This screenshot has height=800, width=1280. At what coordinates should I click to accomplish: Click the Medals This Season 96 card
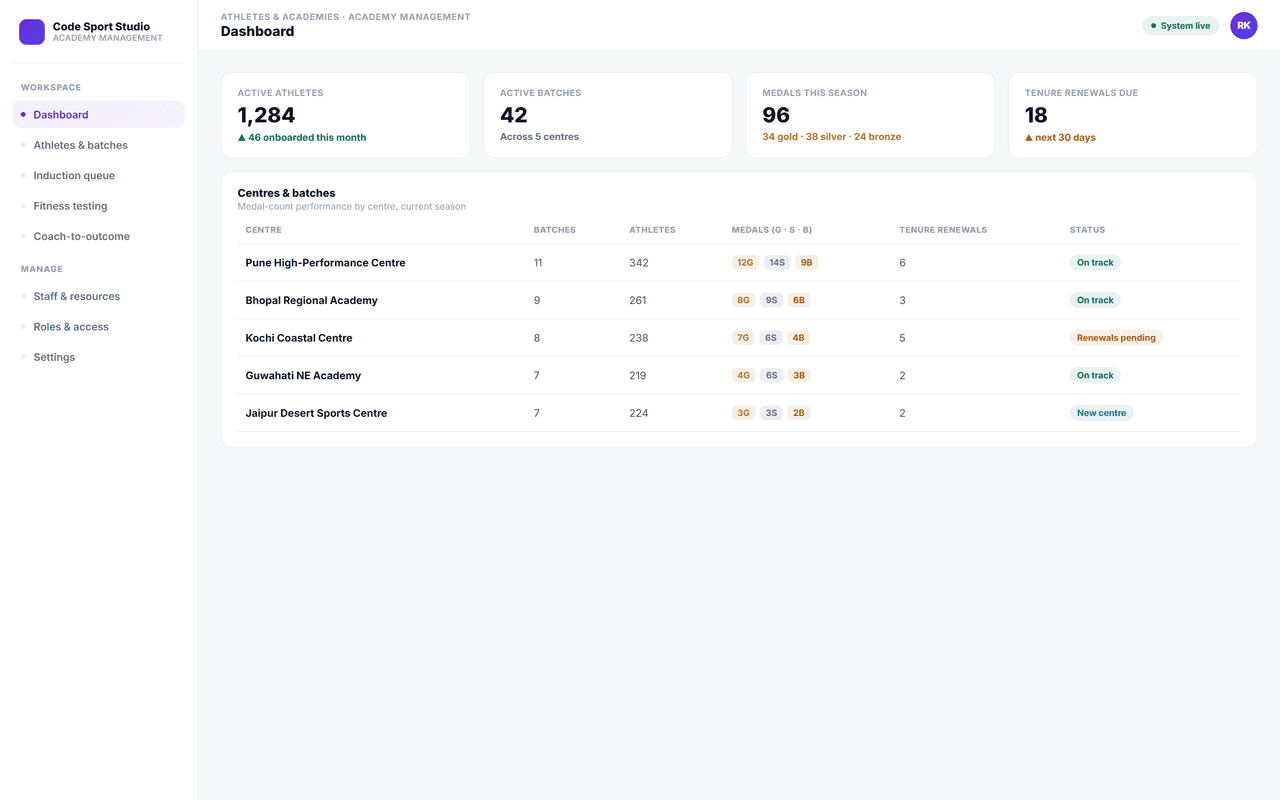pyautogui.click(x=870, y=115)
